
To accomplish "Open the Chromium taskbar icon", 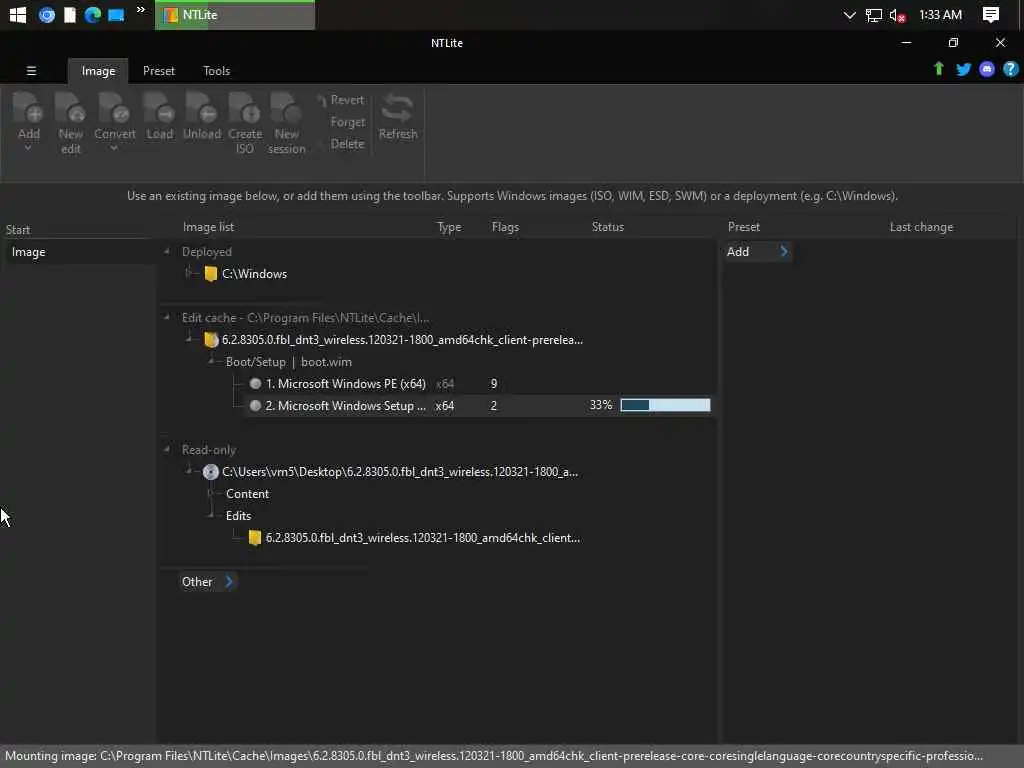I will [x=46, y=14].
